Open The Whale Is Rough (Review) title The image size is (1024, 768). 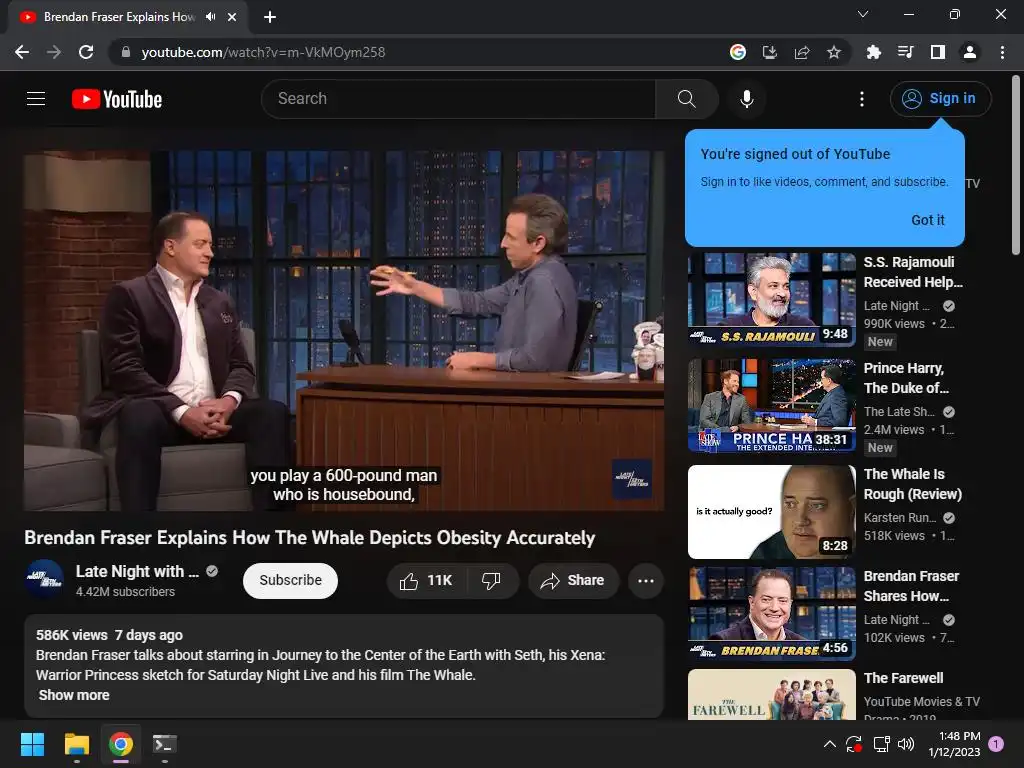912,485
